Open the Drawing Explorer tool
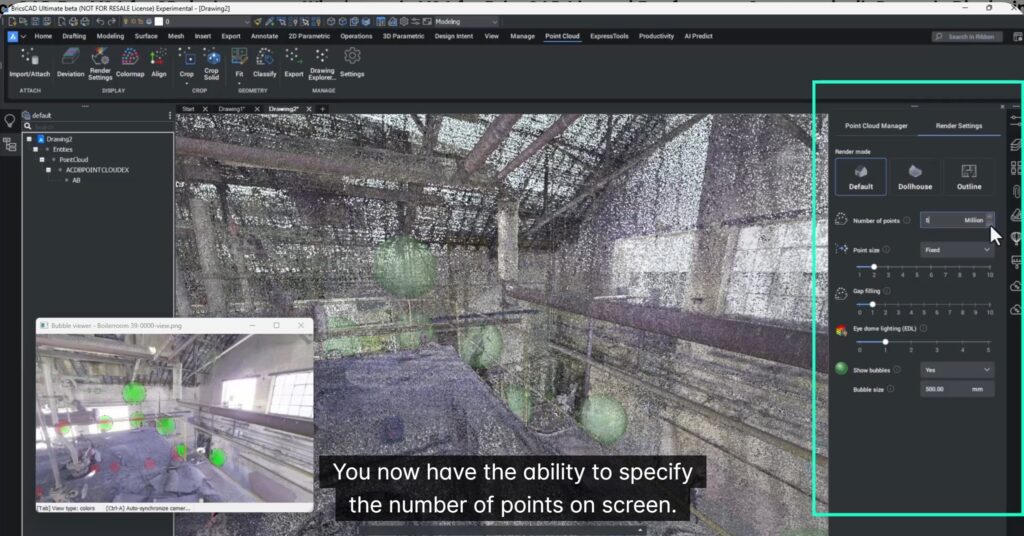 [322, 63]
